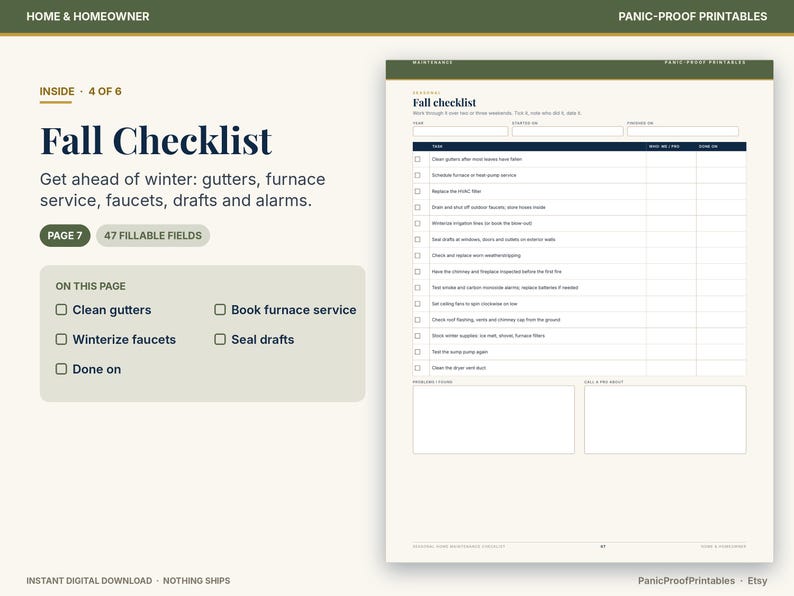Check the Winterize faucets box

[x=61, y=339]
